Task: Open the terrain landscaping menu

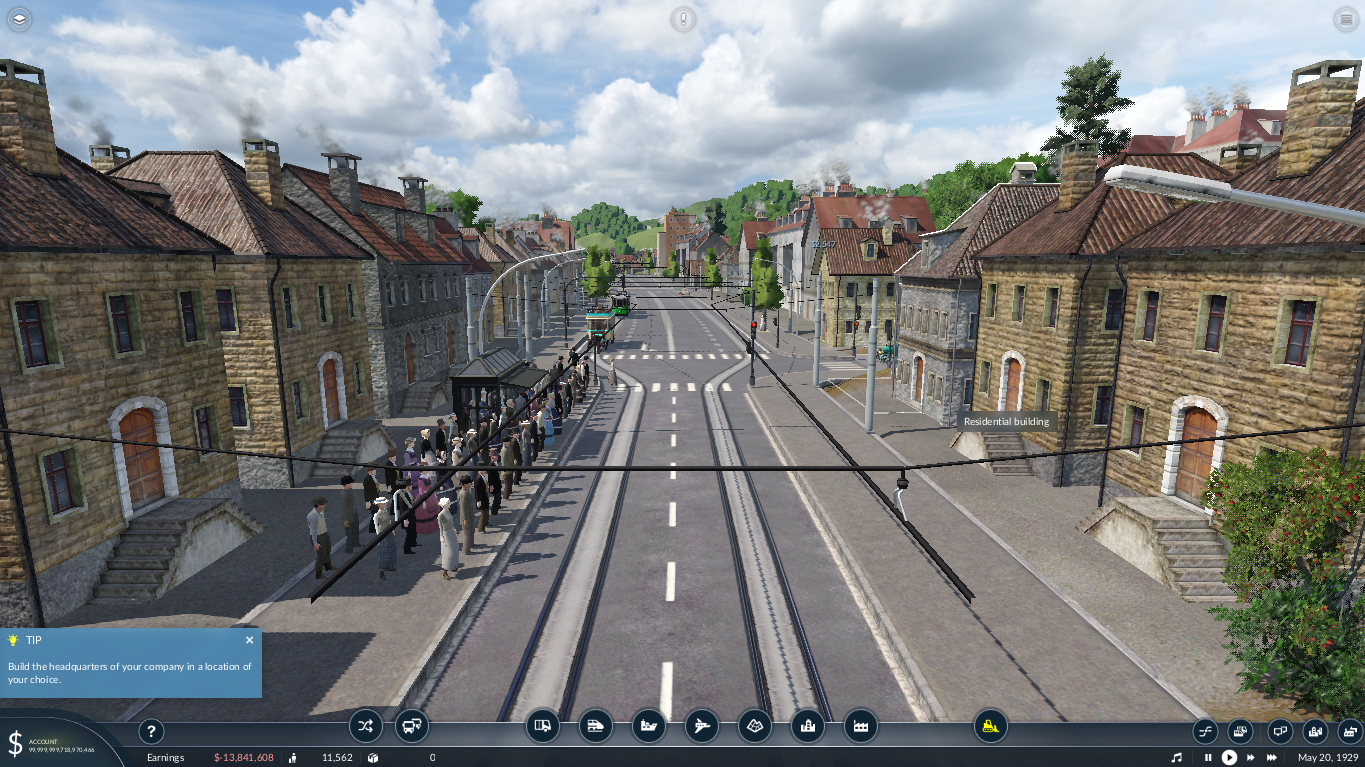Action: (x=755, y=726)
